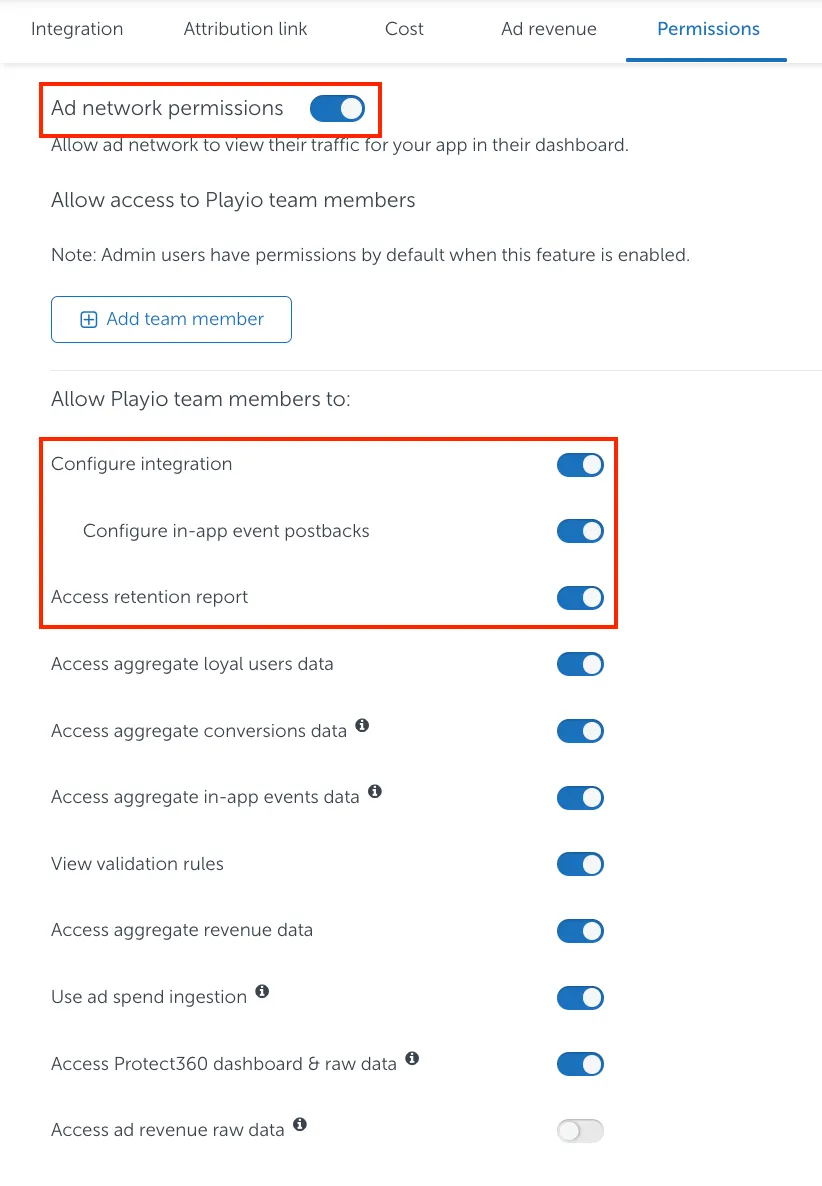Switch to Attribution link tab
This screenshot has width=822, height=1186.
point(246,29)
